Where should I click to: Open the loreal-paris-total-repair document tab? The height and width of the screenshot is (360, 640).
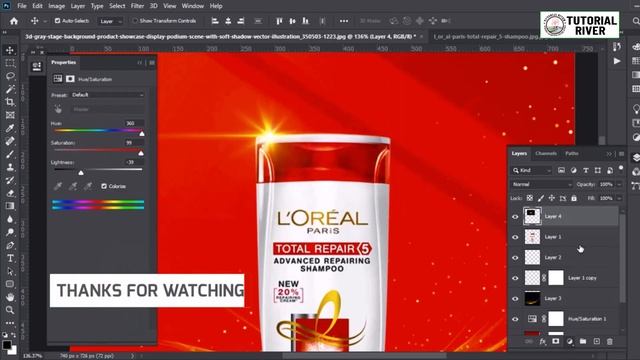pyautogui.click(x=486, y=37)
